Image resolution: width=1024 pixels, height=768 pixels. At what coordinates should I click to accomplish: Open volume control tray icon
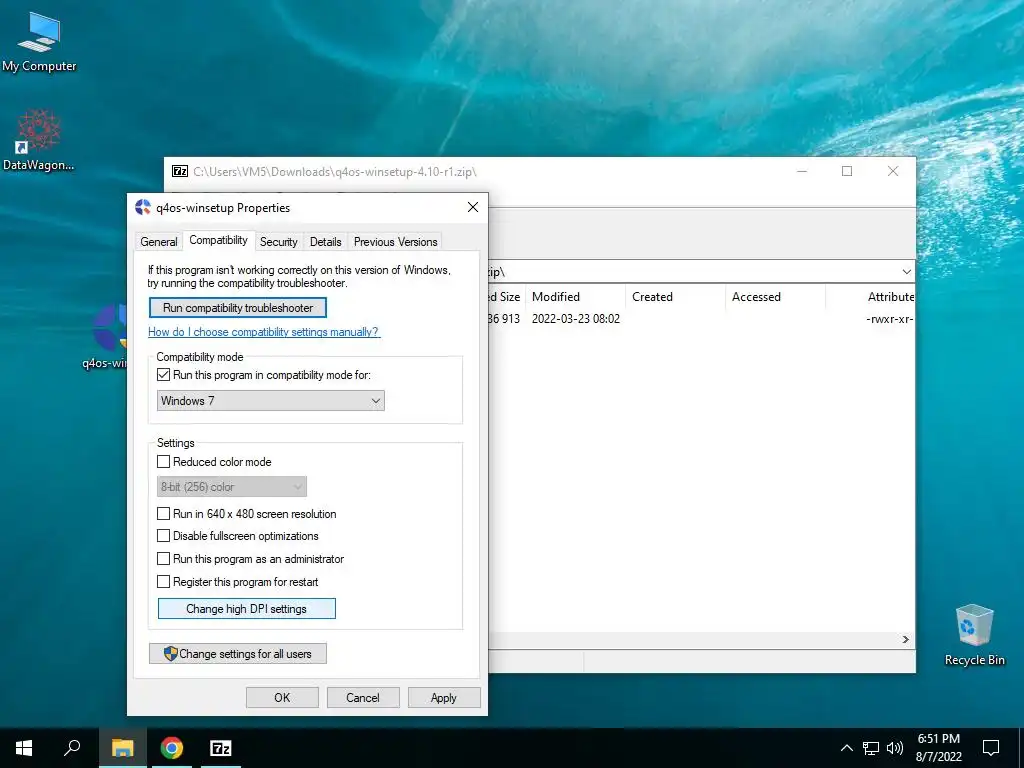tap(895, 748)
